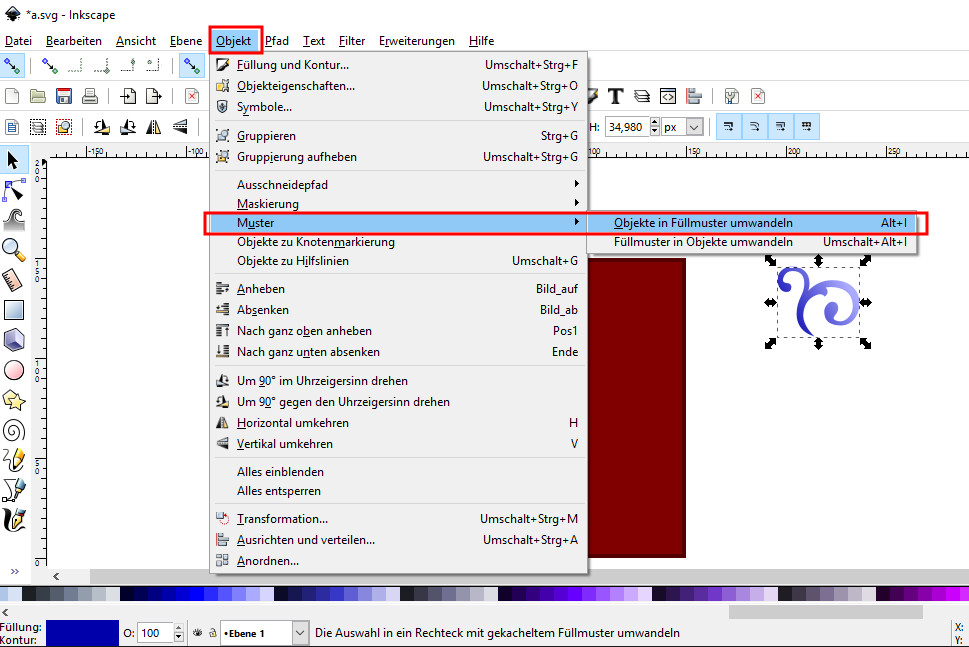Select the Star polygon tool

(x=13, y=400)
